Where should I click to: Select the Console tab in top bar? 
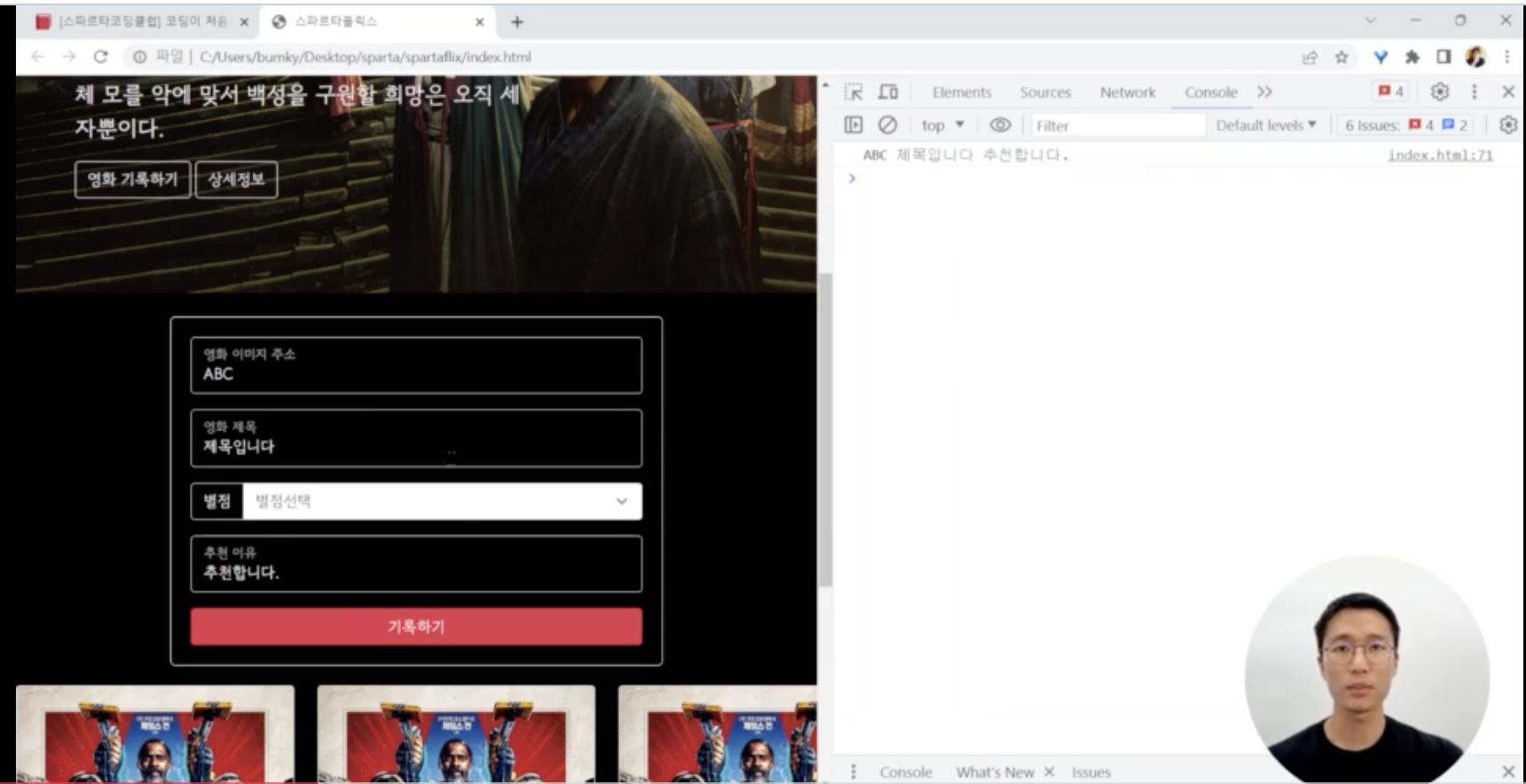pyautogui.click(x=1210, y=91)
